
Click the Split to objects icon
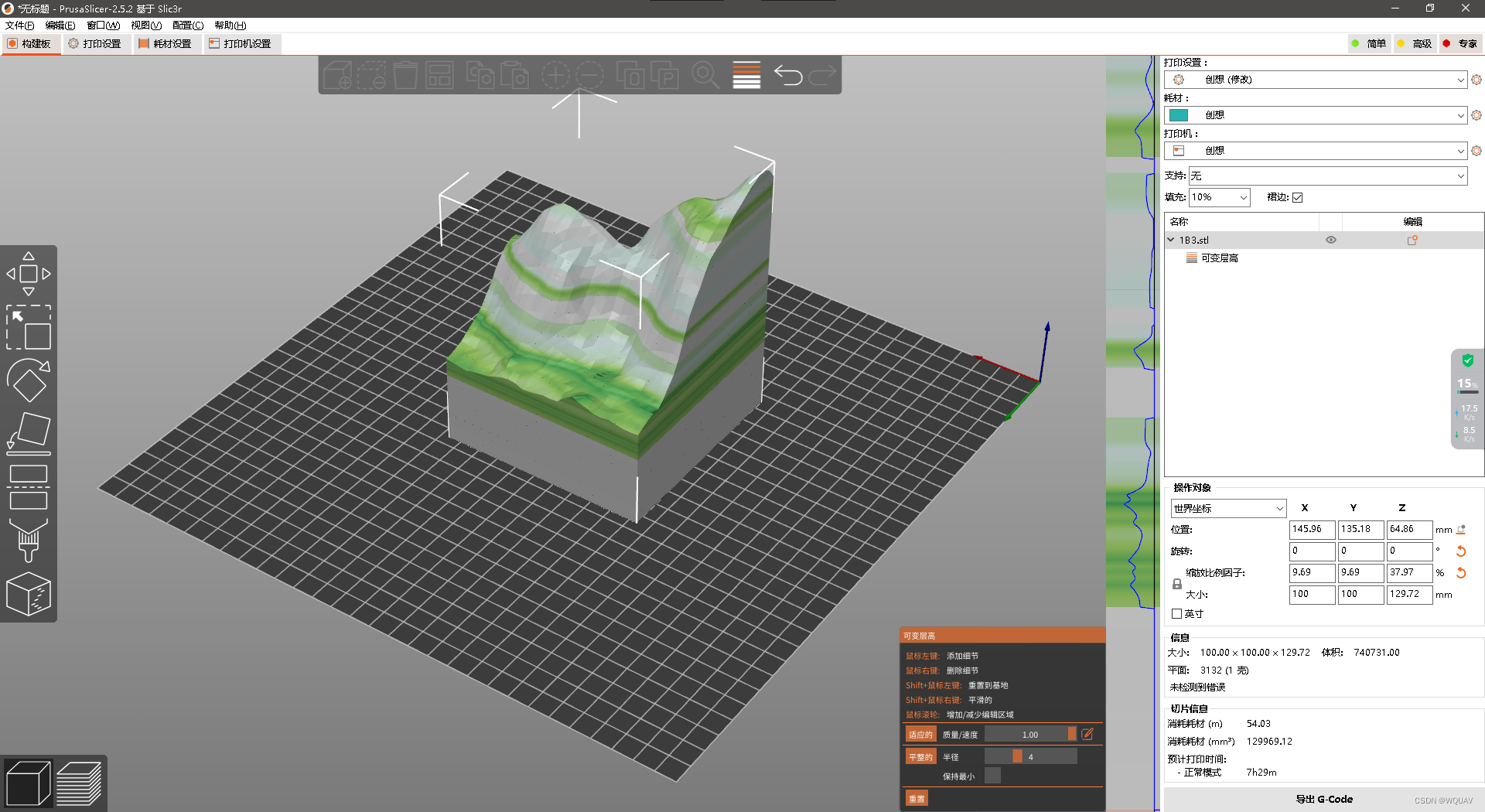coord(630,75)
